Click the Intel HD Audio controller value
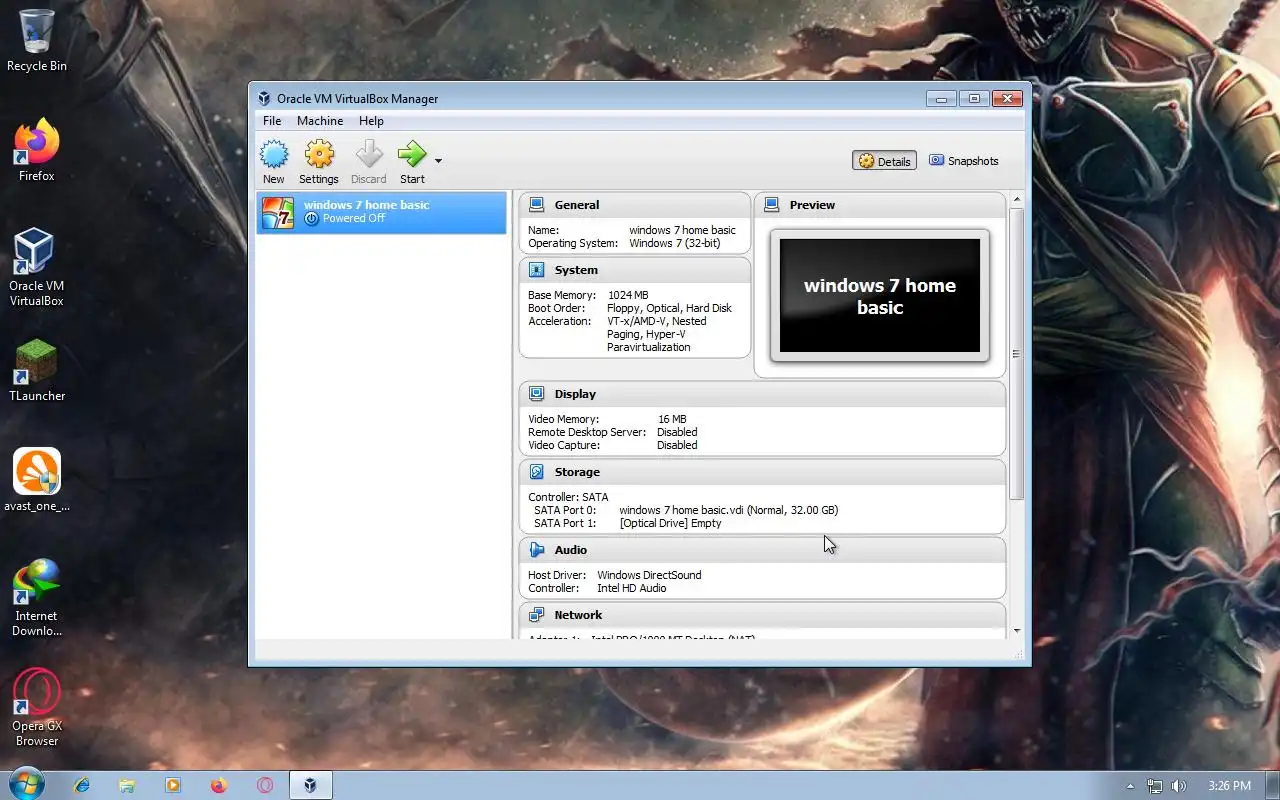Screen dimensions: 1280x800 632,588
